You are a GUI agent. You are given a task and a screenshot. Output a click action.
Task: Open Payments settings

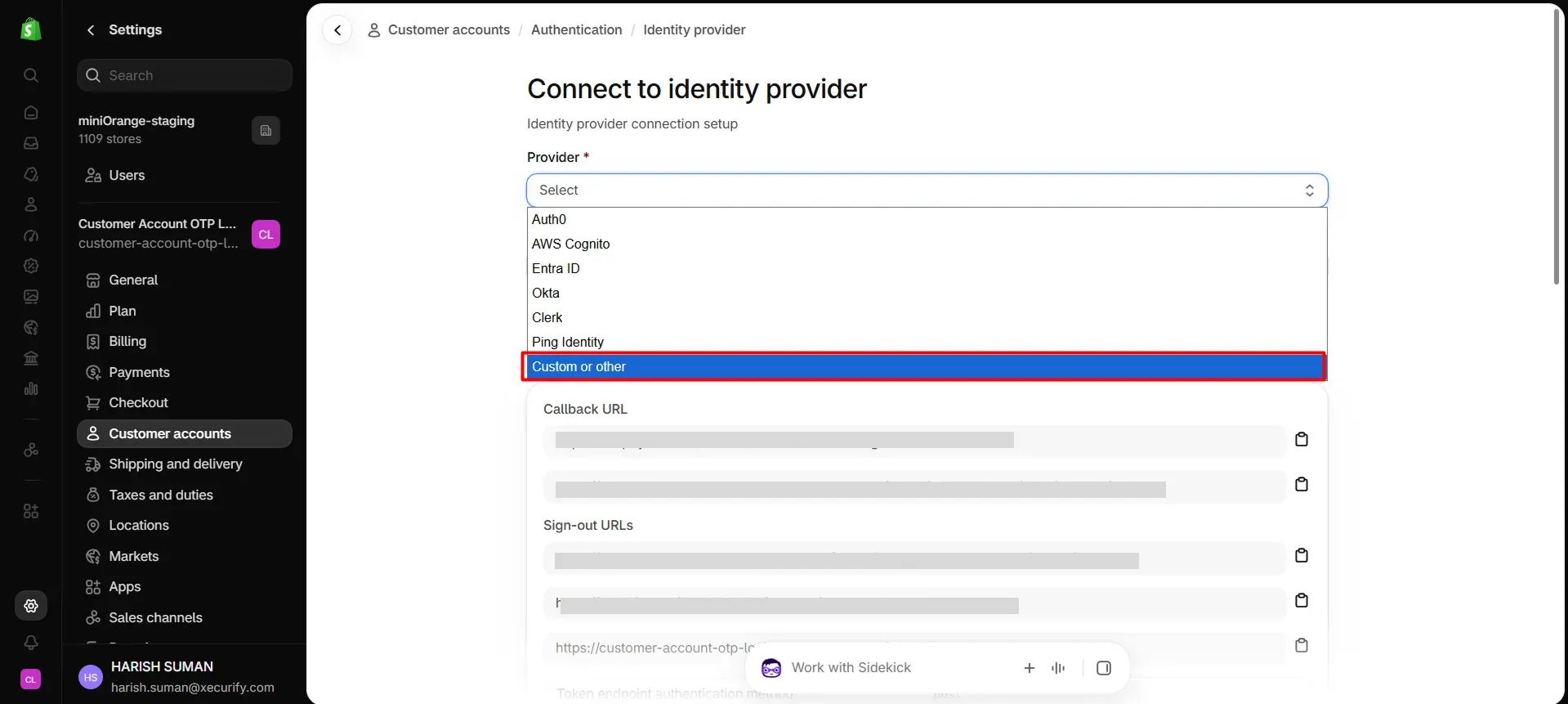(185, 373)
